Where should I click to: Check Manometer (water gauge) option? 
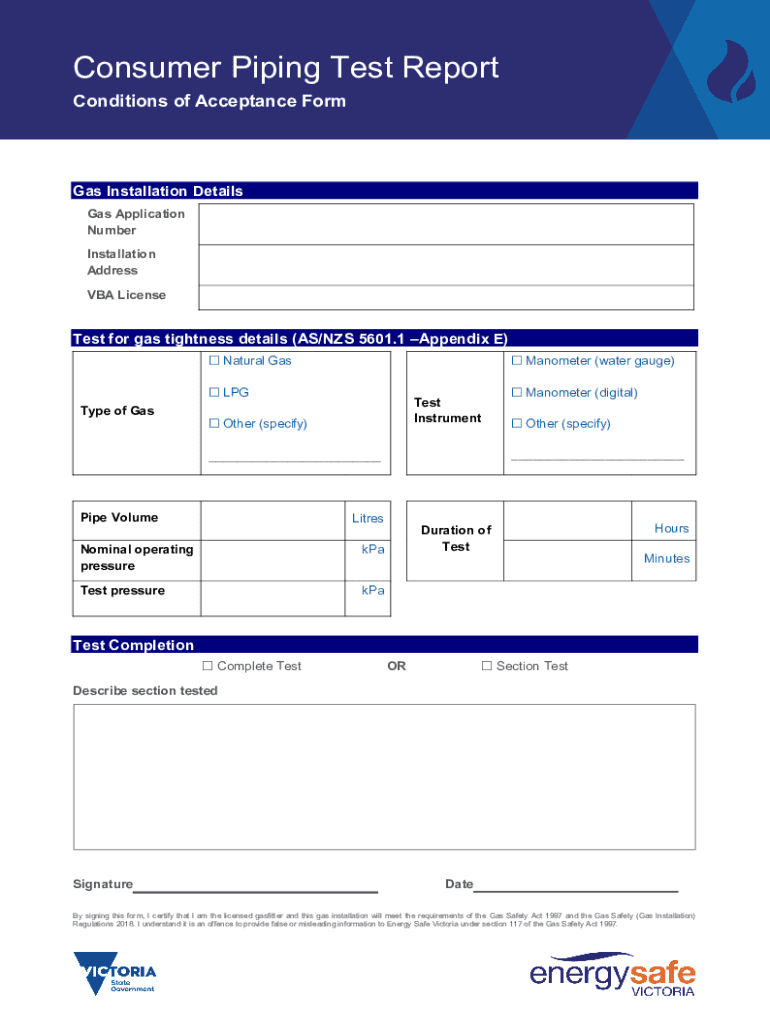tap(517, 361)
